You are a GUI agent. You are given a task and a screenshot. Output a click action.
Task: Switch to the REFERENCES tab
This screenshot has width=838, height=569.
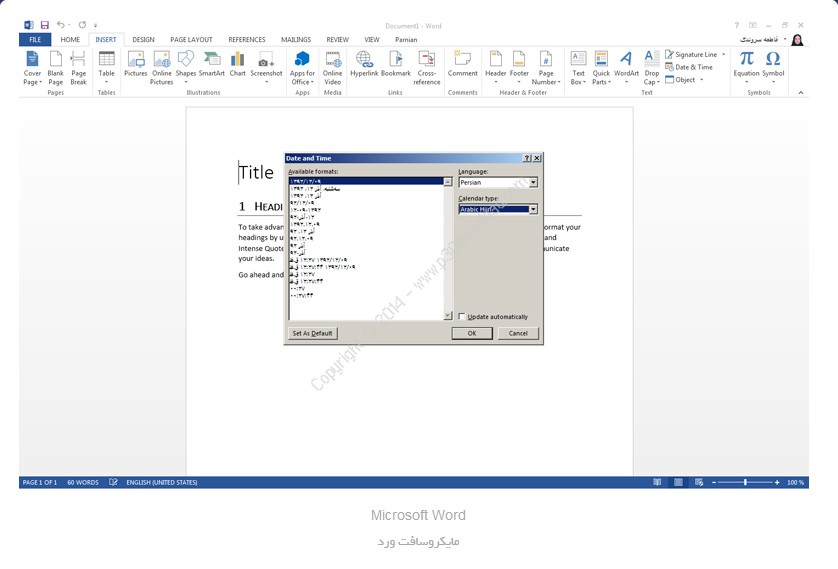[x=247, y=40]
